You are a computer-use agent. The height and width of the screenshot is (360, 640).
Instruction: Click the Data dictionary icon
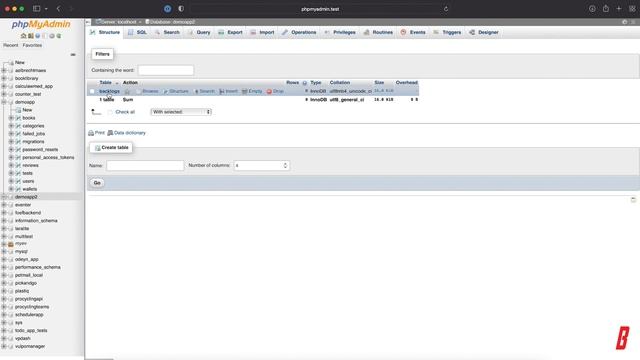110,133
